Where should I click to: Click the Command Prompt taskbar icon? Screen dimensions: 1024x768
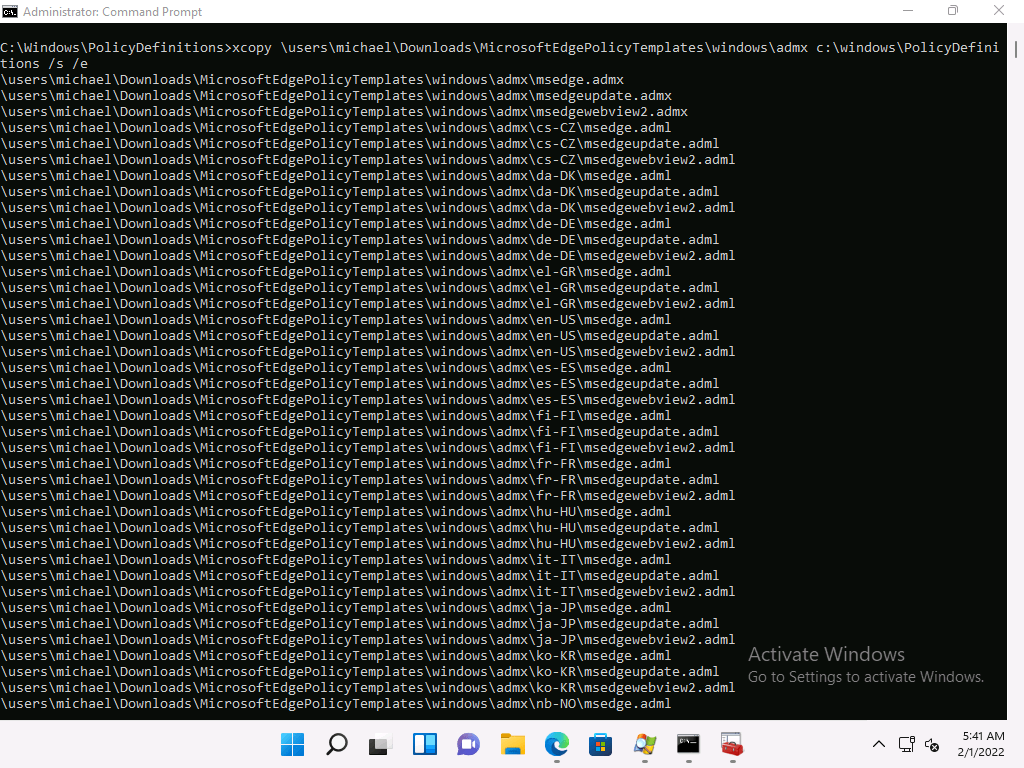tap(688, 744)
